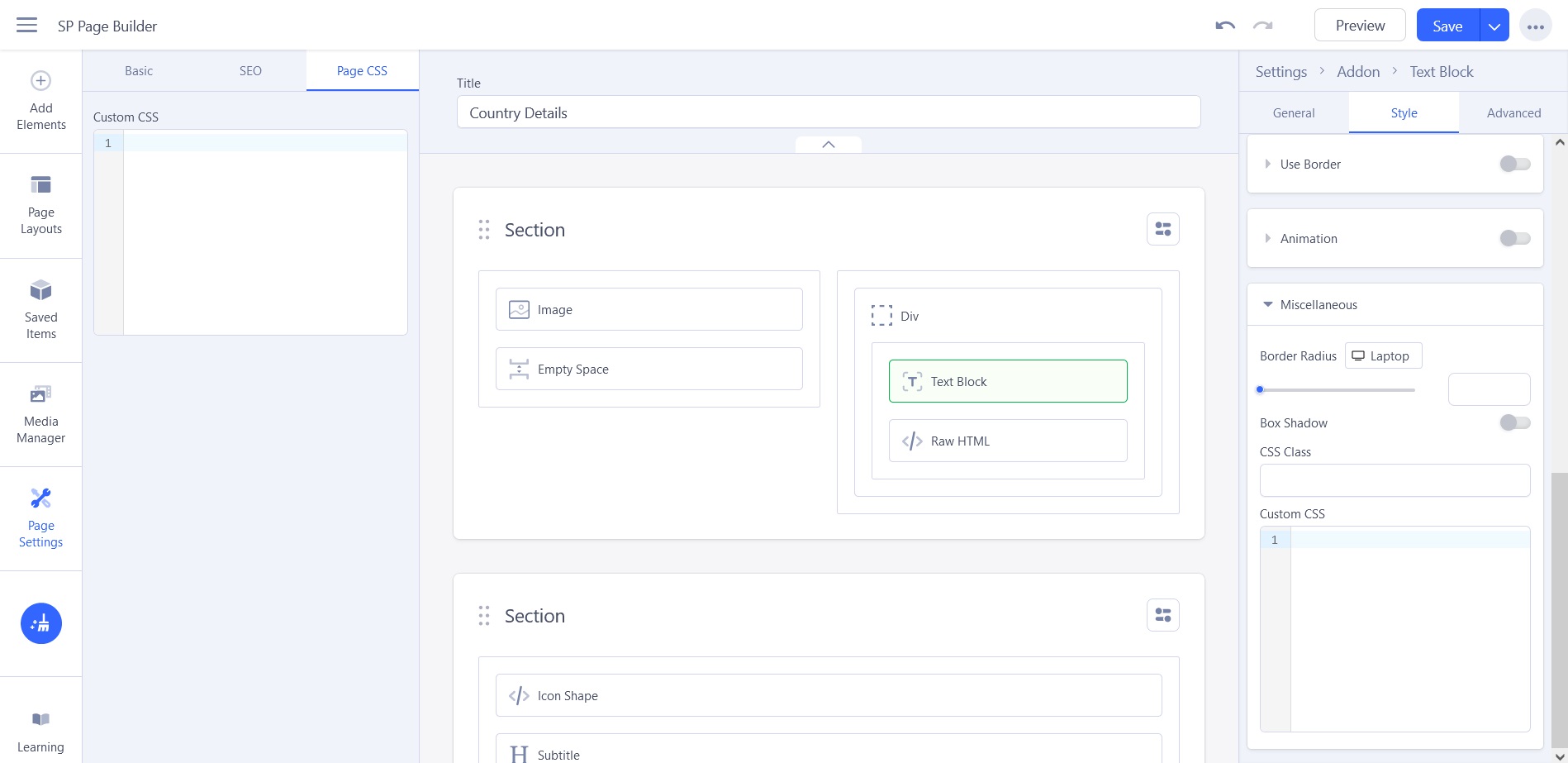Image resolution: width=1568 pixels, height=763 pixels.
Task: Click the blue clean-up broom button
Action: pos(41,623)
